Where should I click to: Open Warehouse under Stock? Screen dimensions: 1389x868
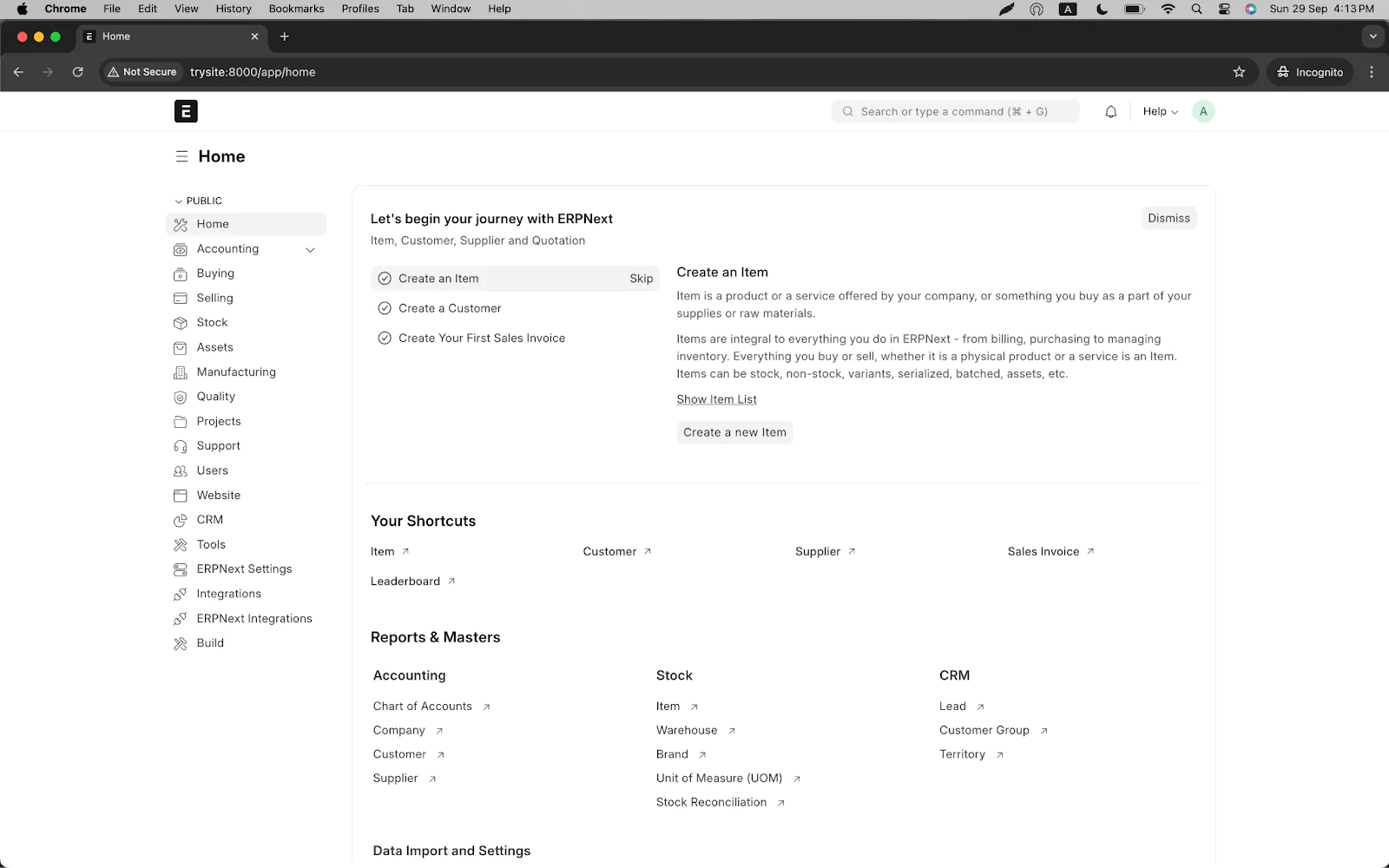coord(695,731)
